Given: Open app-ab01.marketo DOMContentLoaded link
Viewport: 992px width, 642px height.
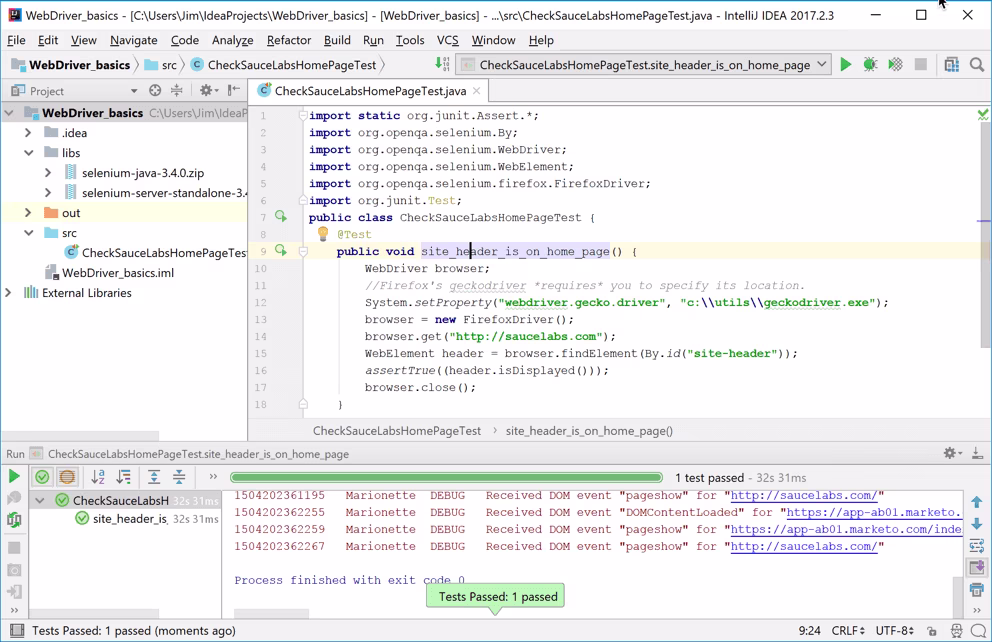Looking at the screenshot, I should point(873,512).
